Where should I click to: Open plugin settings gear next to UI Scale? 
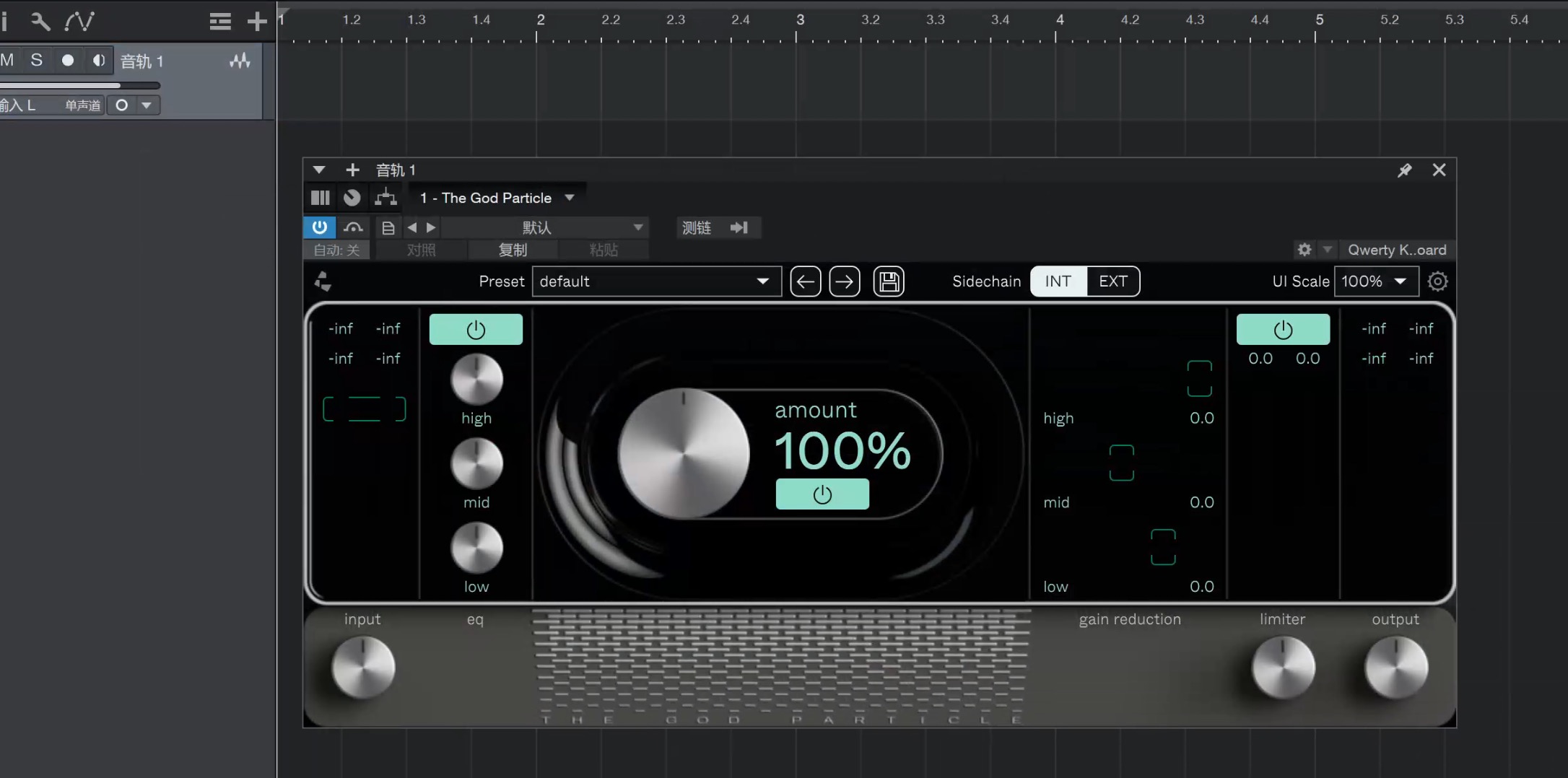1437,281
